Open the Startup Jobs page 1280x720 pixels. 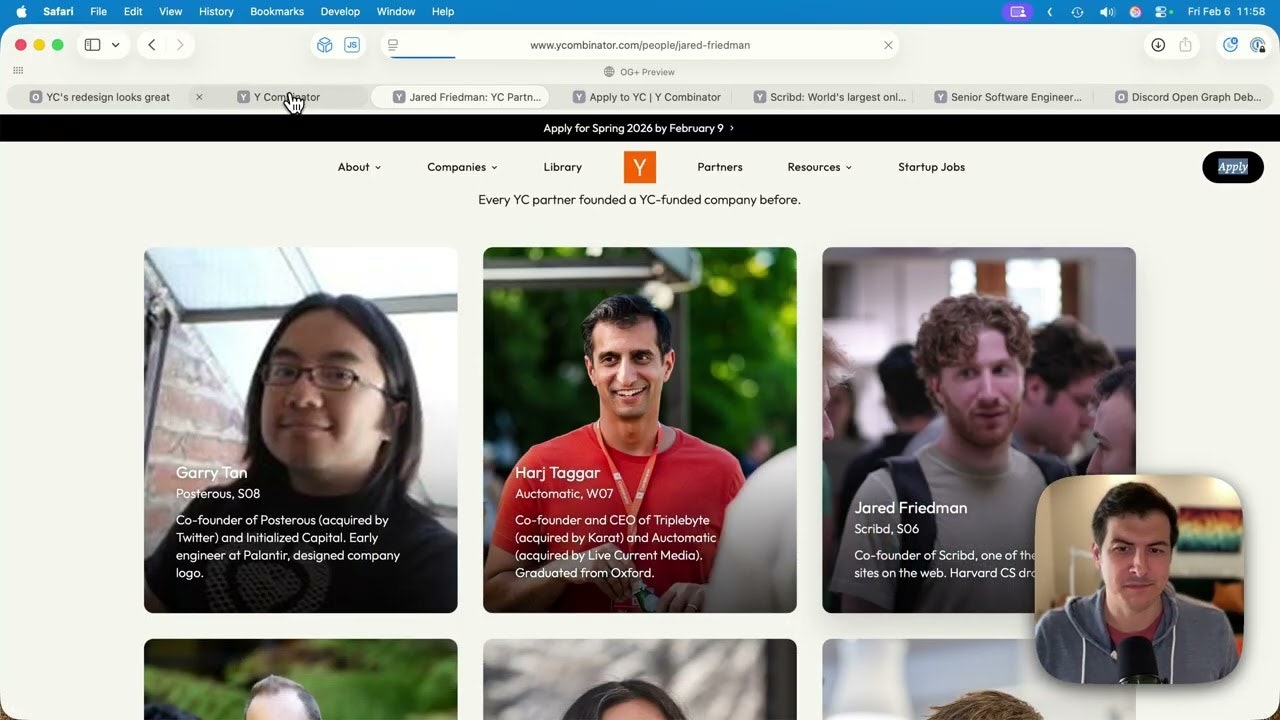931,166
